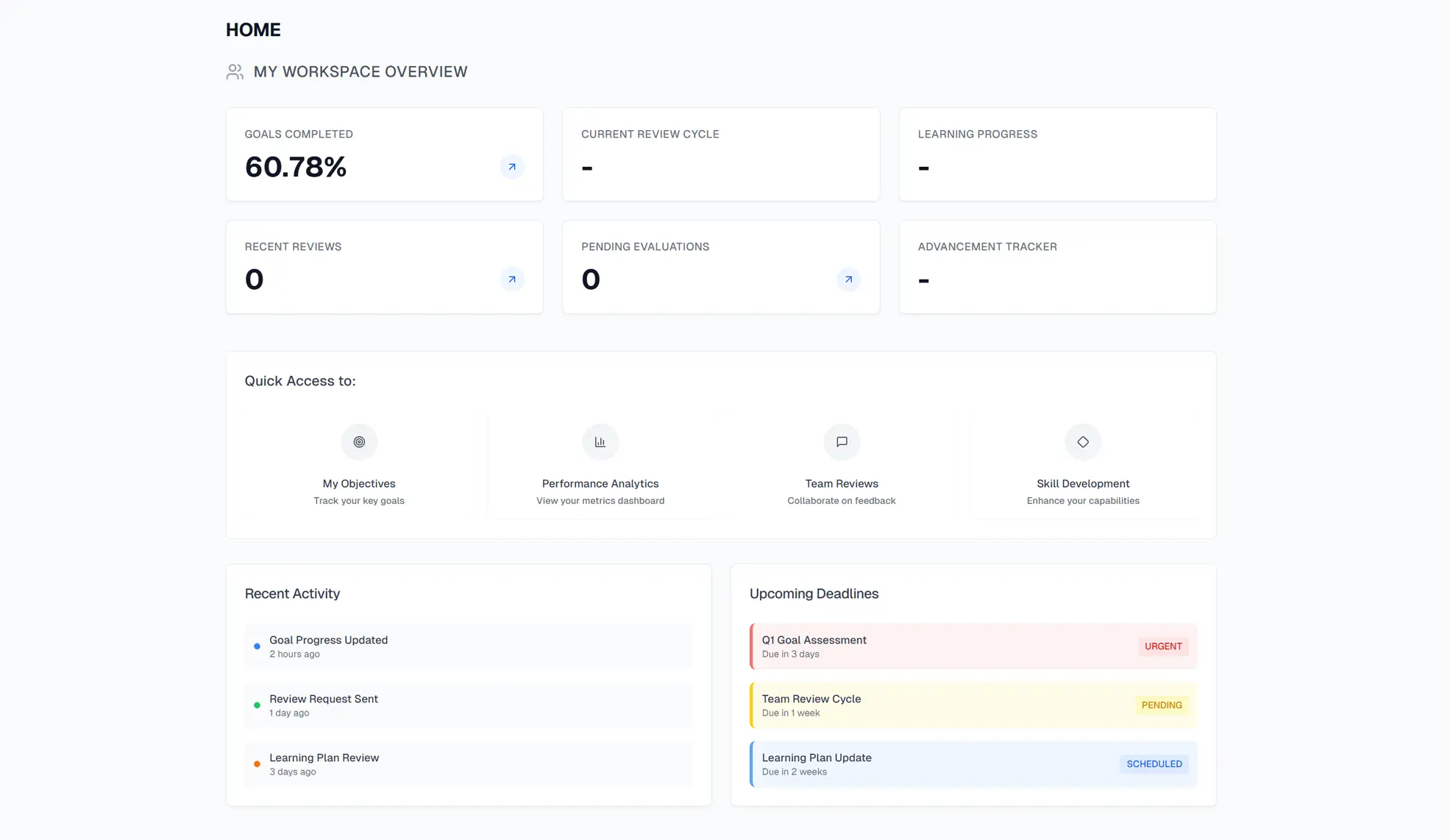This screenshot has height=840, width=1450.
Task: Open the Goals Completed arrow icon
Action: click(512, 167)
